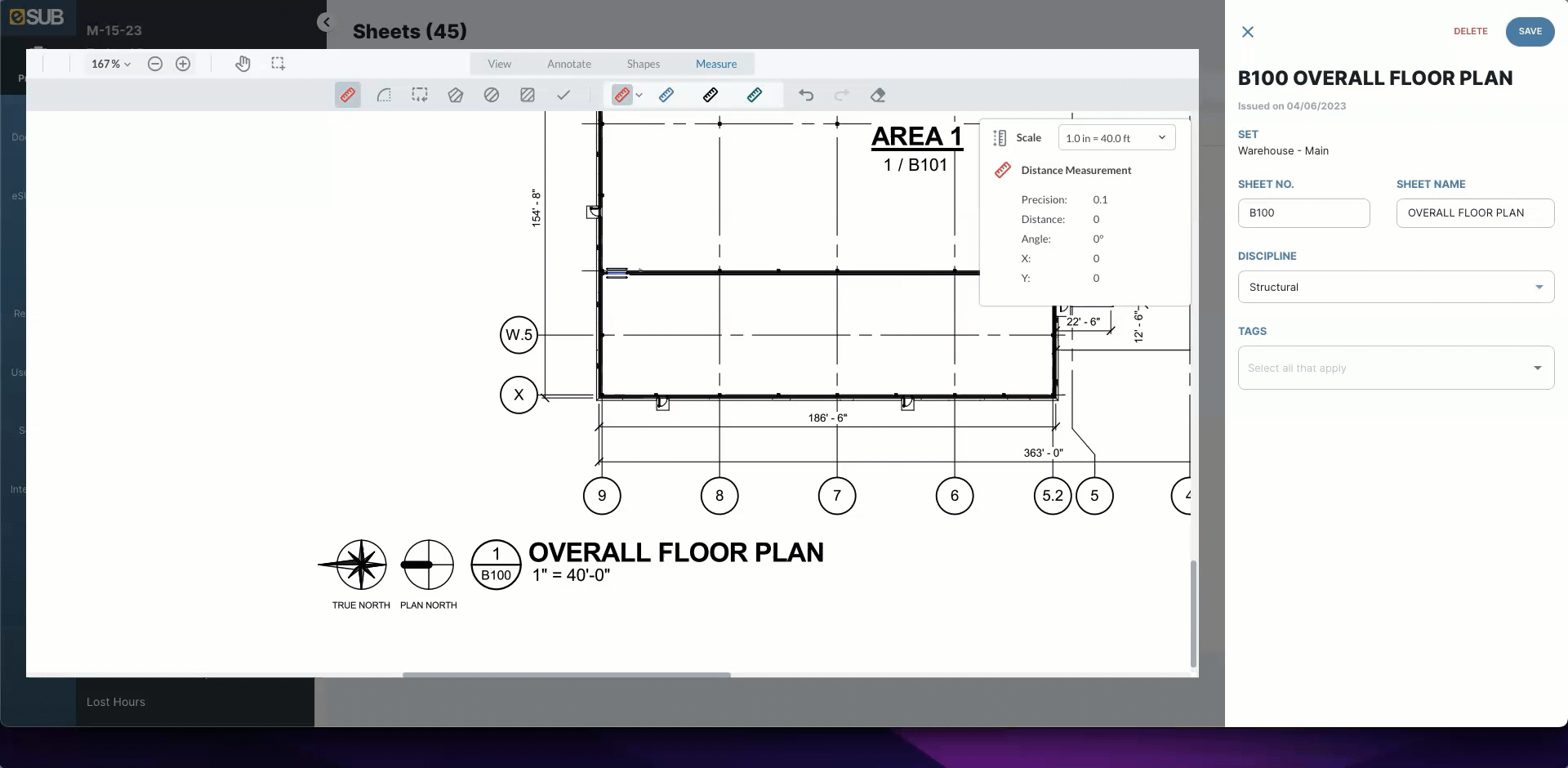Redo the last undone action

842,95
